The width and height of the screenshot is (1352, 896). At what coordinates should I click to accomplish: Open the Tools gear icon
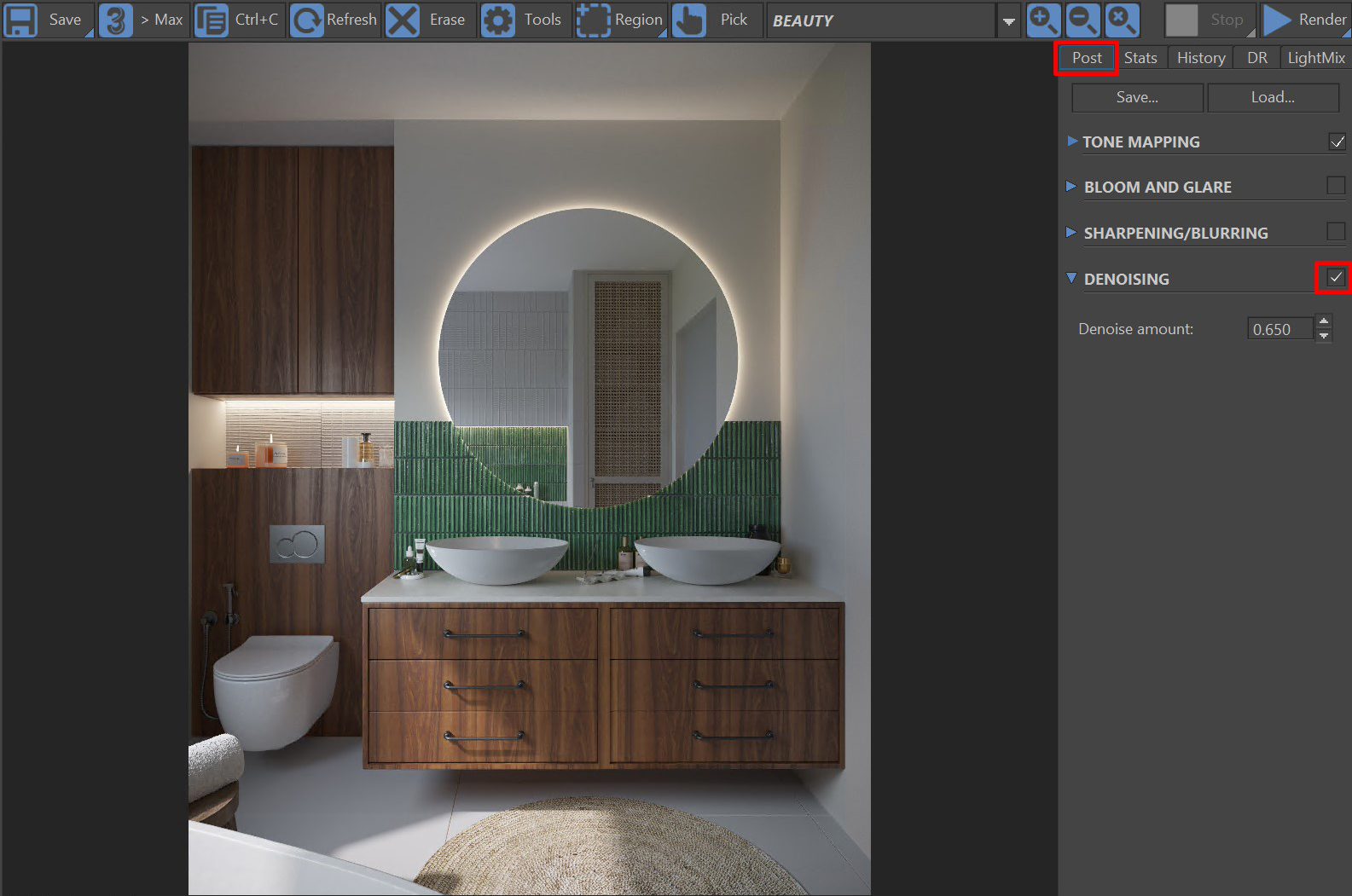[498, 20]
